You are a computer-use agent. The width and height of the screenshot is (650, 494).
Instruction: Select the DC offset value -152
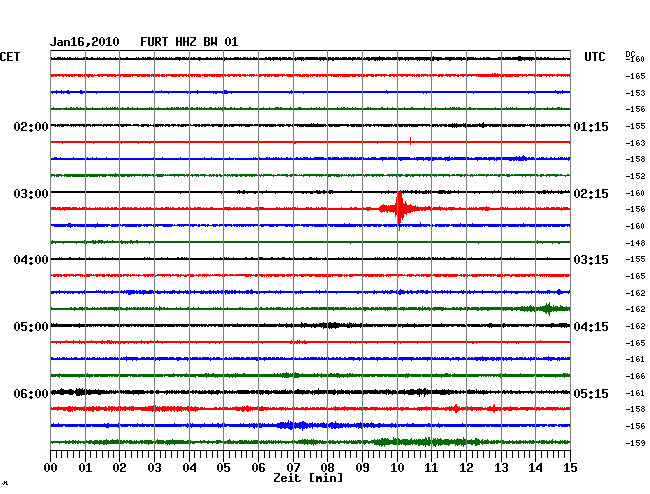(x=635, y=176)
